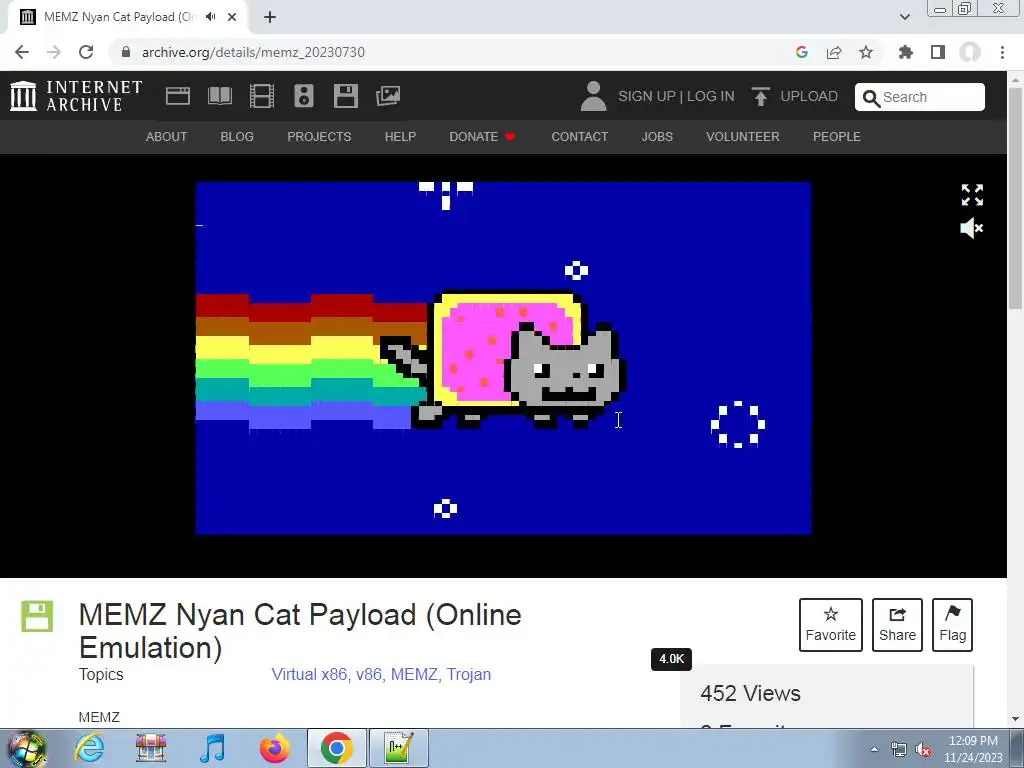View site information lock icon
Image resolution: width=1024 pixels, height=768 pixels.
[x=126, y=52]
